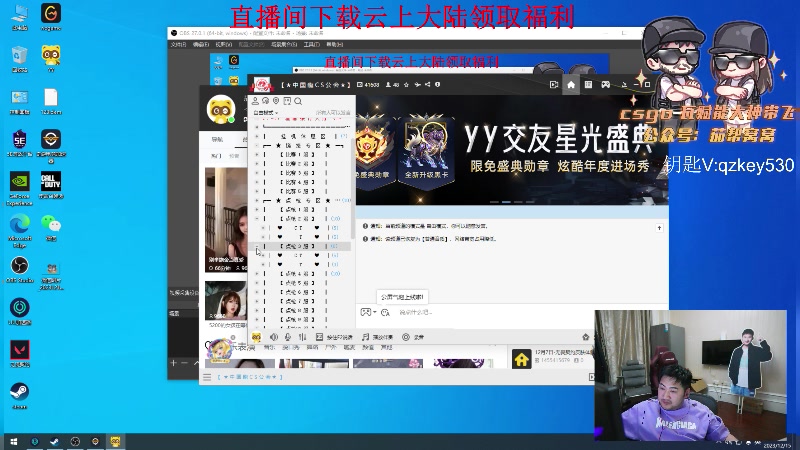Open Steam desktop shortcut

19,396
